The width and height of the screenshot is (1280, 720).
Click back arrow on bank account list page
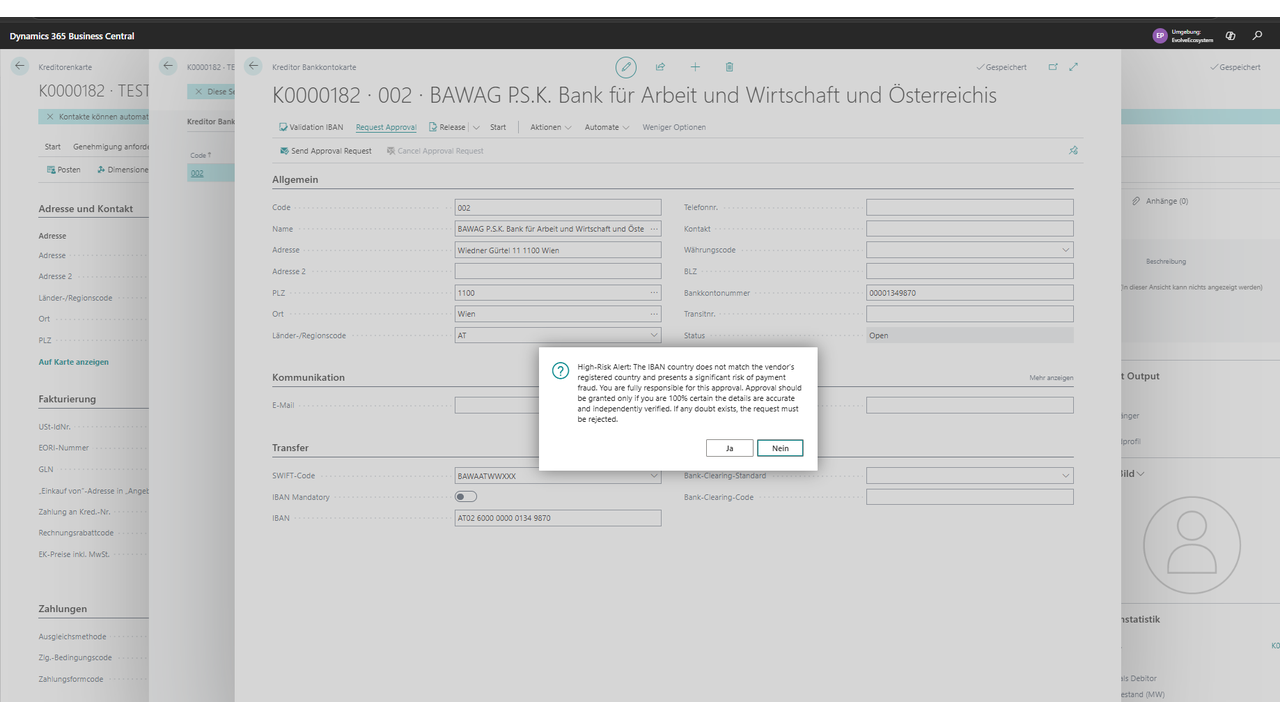tap(168, 67)
